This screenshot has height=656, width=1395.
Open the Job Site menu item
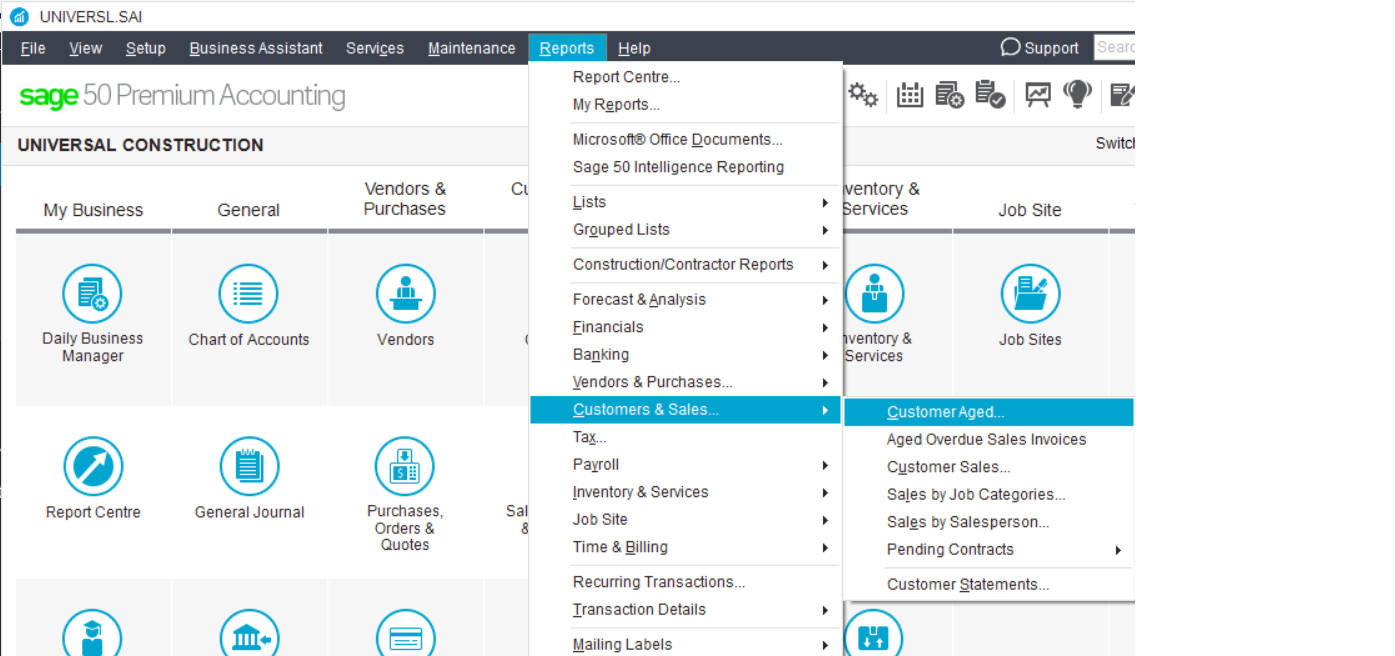(x=685, y=519)
